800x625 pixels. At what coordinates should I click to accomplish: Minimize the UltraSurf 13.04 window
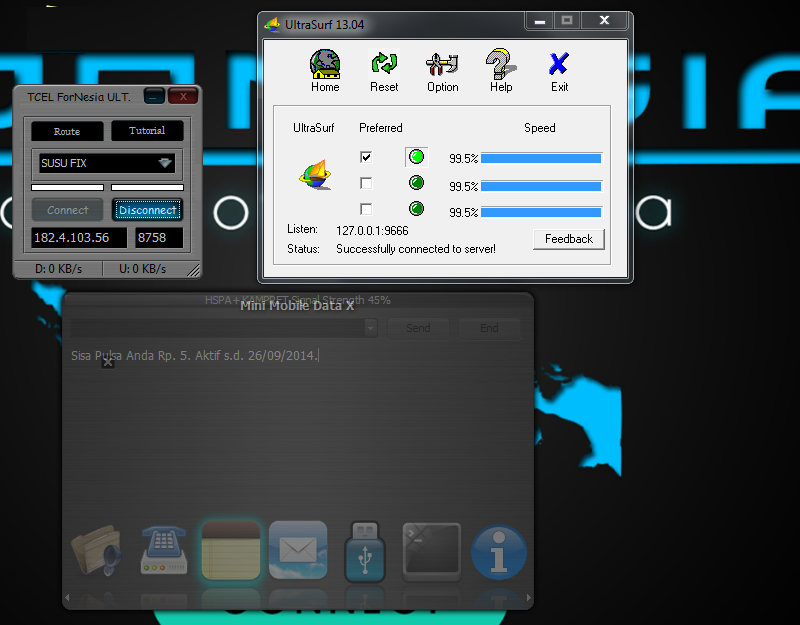[x=540, y=21]
